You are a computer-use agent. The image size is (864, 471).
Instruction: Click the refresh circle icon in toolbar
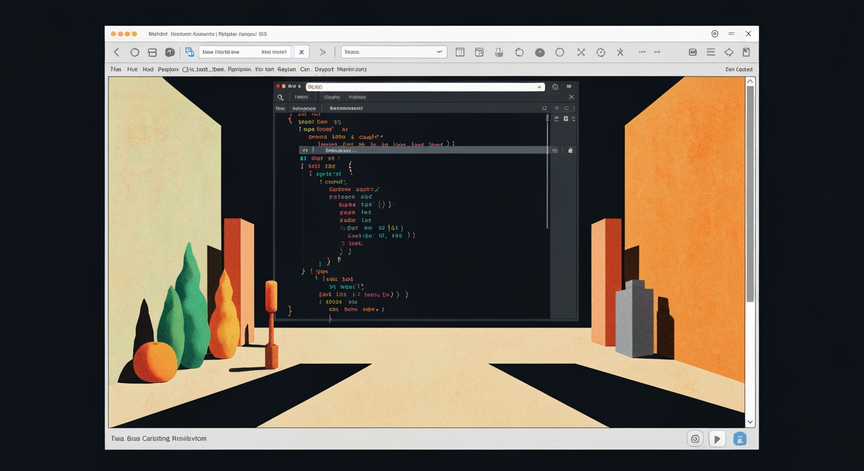pos(519,52)
